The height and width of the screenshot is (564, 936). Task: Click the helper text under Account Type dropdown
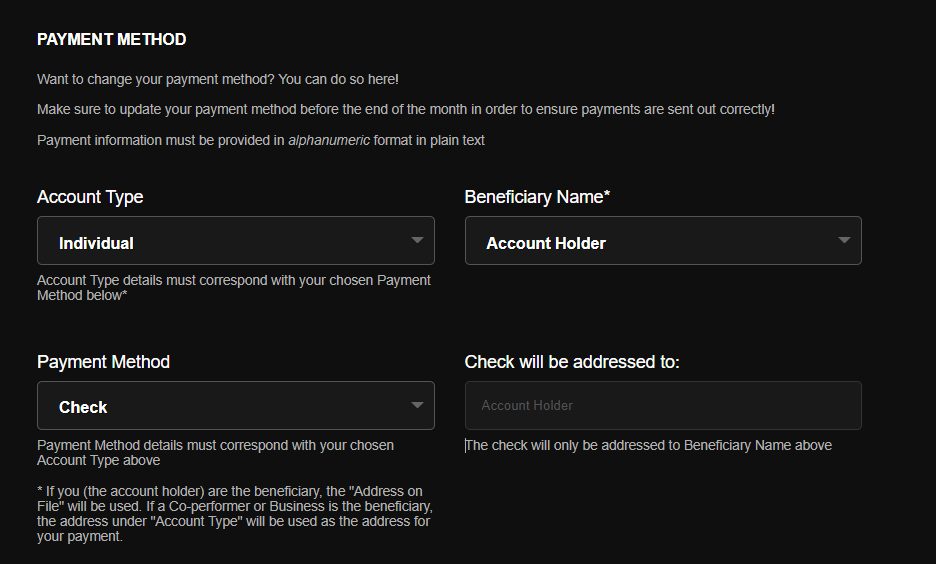click(234, 288)
